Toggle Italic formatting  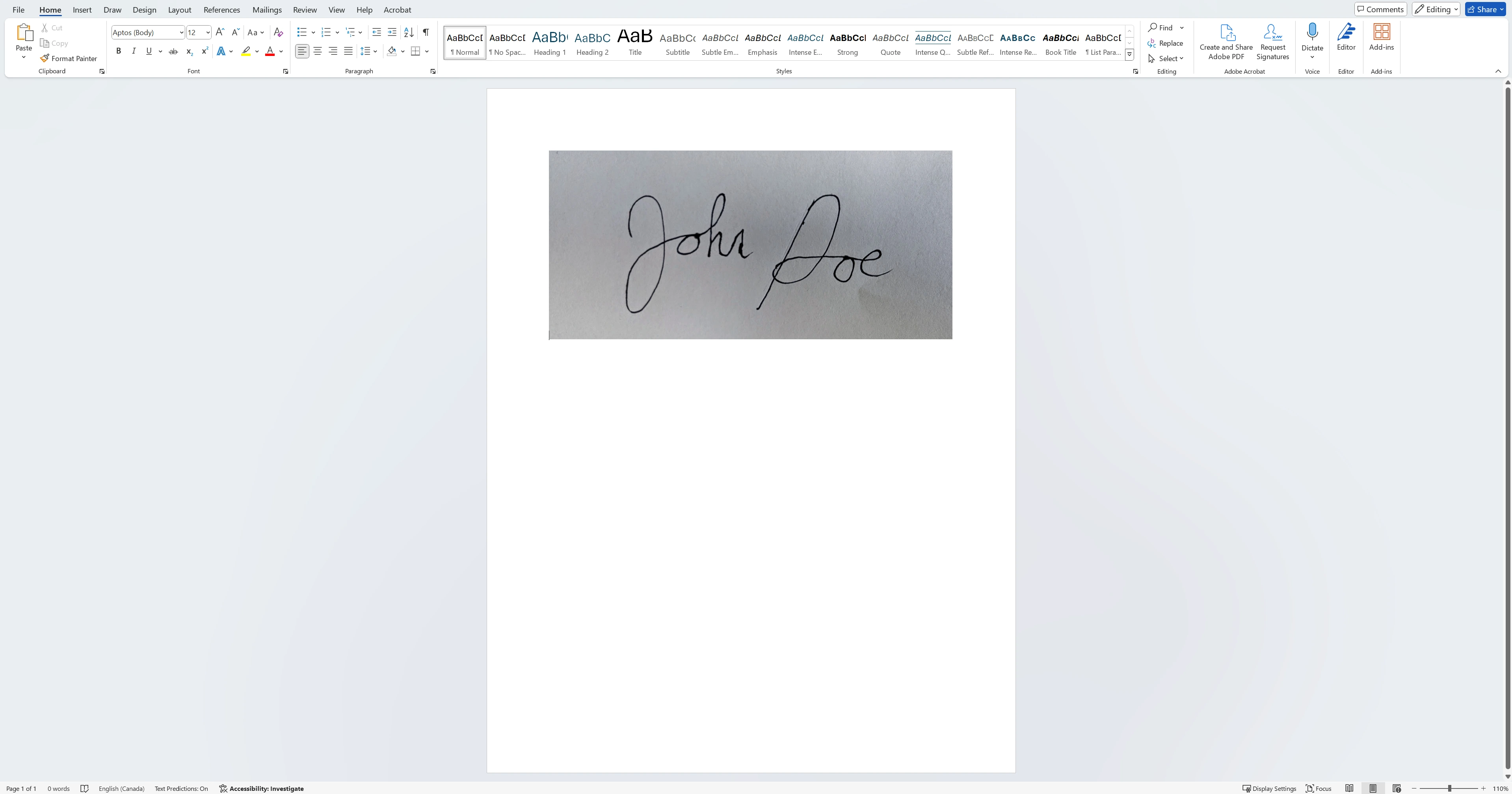pos(134,51)
